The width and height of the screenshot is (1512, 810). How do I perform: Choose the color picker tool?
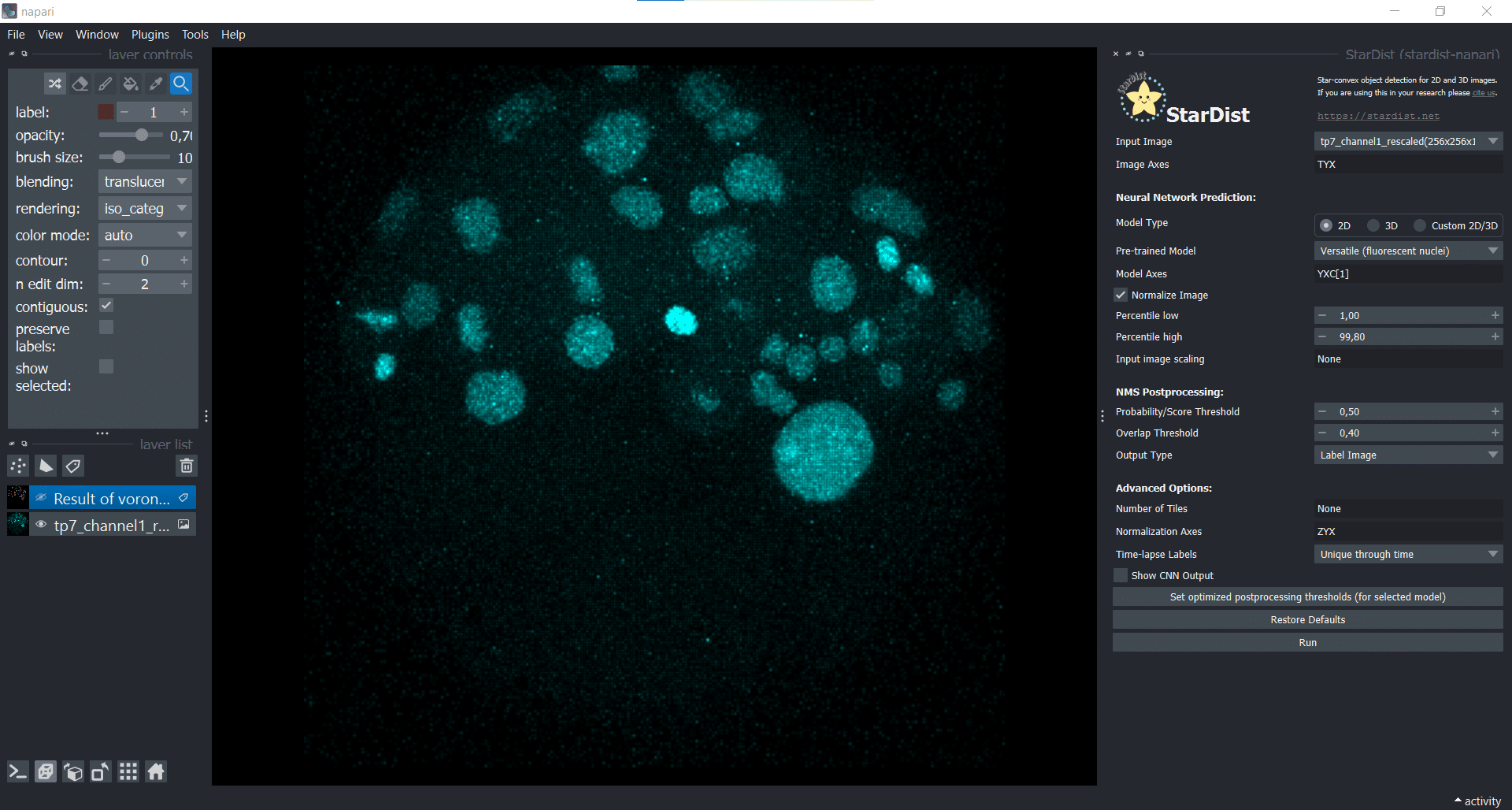(x=156, y=84)
